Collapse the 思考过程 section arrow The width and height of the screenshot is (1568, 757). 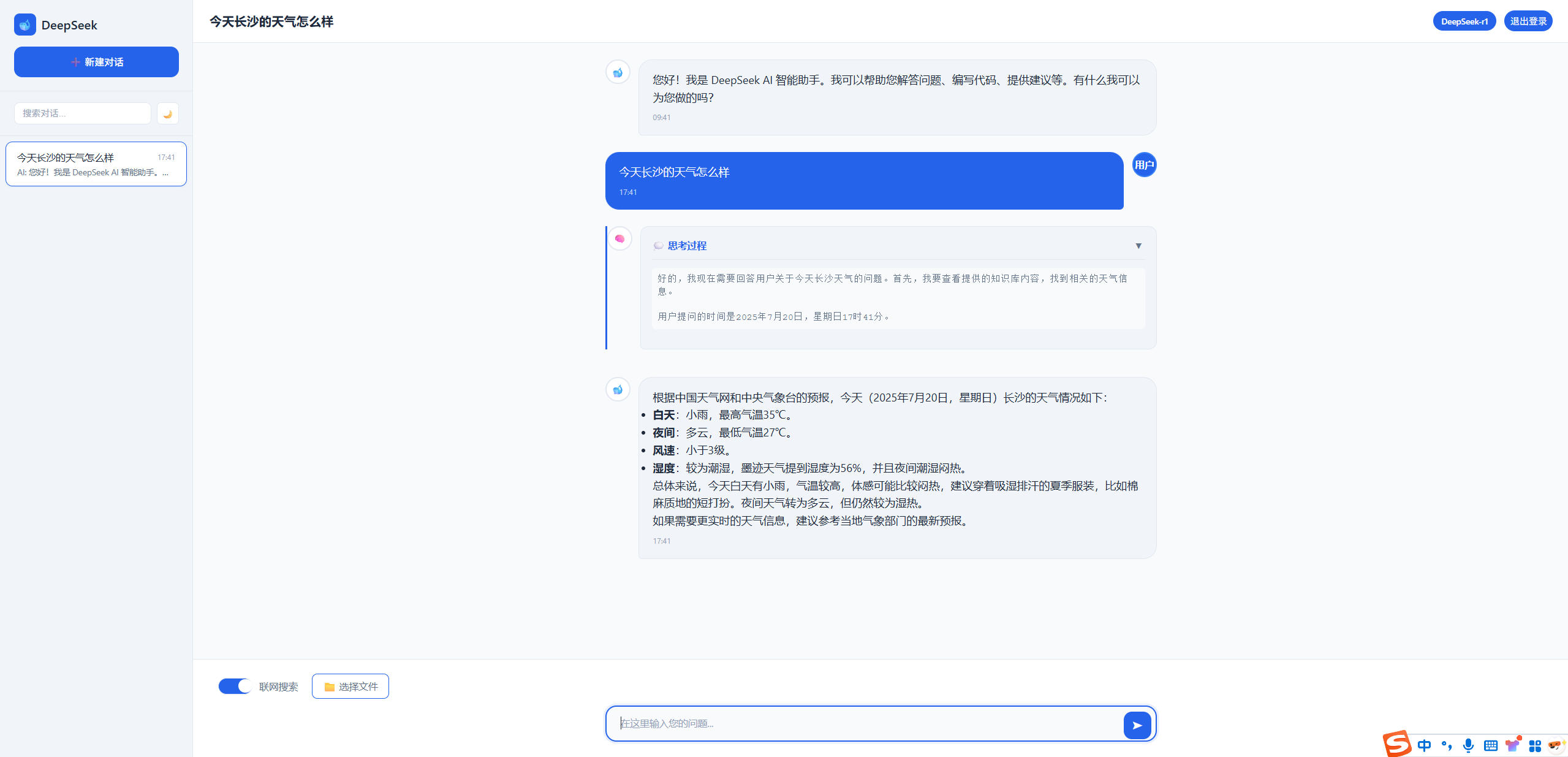tap(1138, 246)
